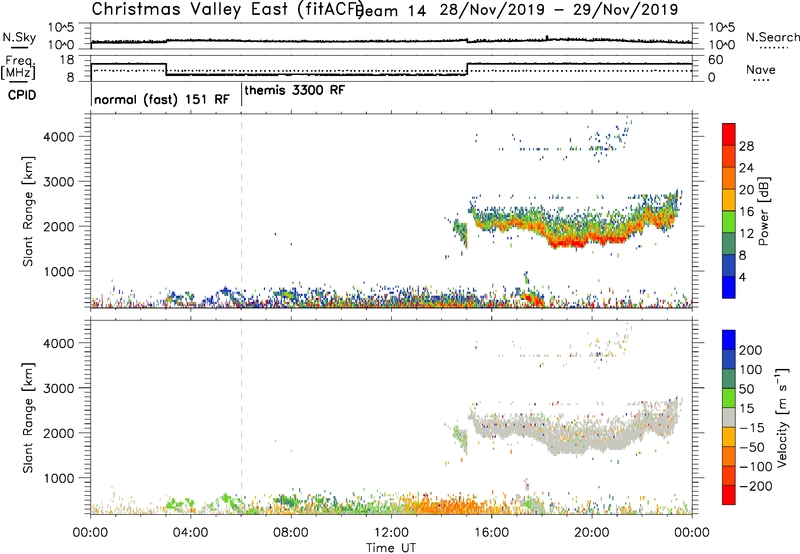Pick the gray ±15 segment of velocity colorbar
The image size is (800, 554).
tap(729, 417)
